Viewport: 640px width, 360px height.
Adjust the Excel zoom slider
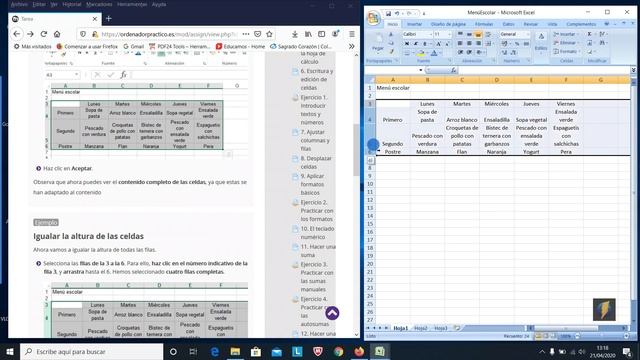click(x=602, y=336)
